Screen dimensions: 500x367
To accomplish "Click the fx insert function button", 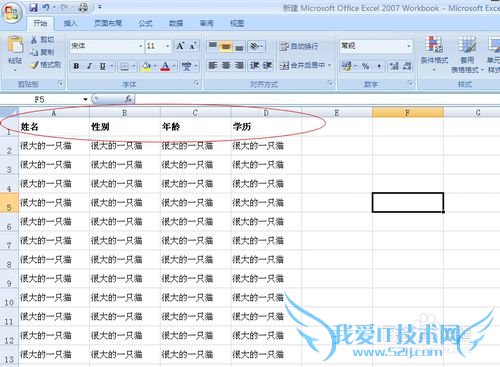I will [128, 99].
